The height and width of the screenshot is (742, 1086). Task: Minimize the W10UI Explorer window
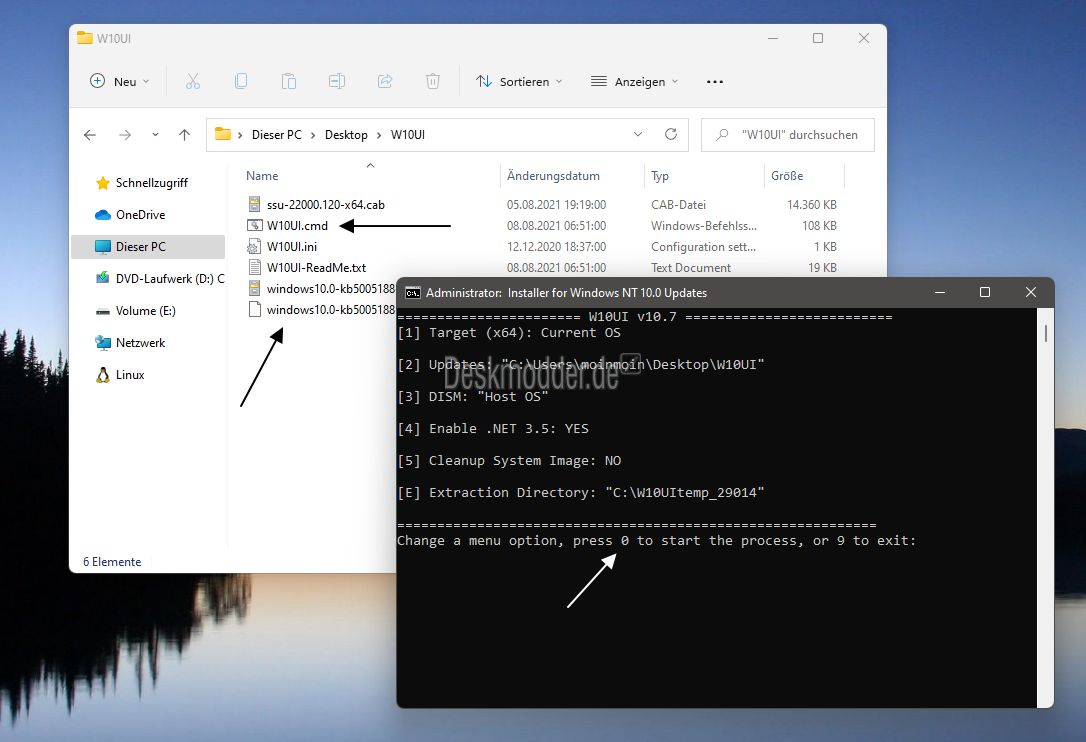click(773, 38)
